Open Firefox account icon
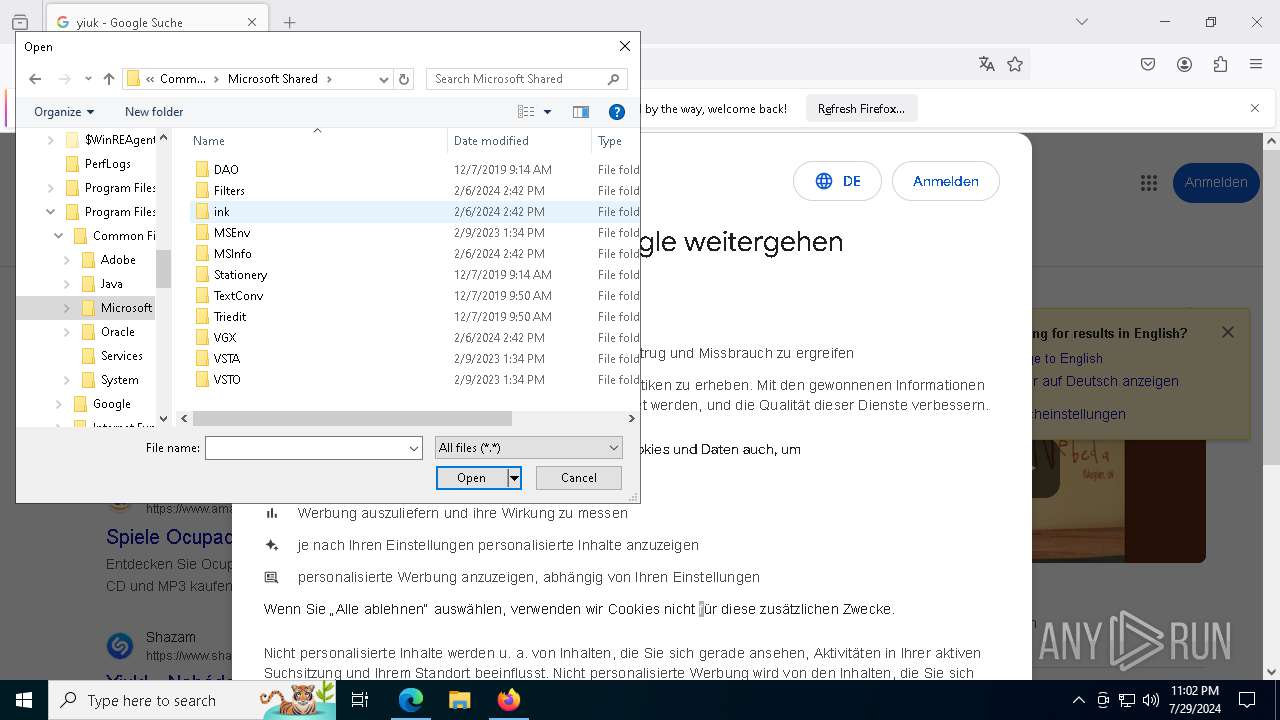 [1184, 64]
